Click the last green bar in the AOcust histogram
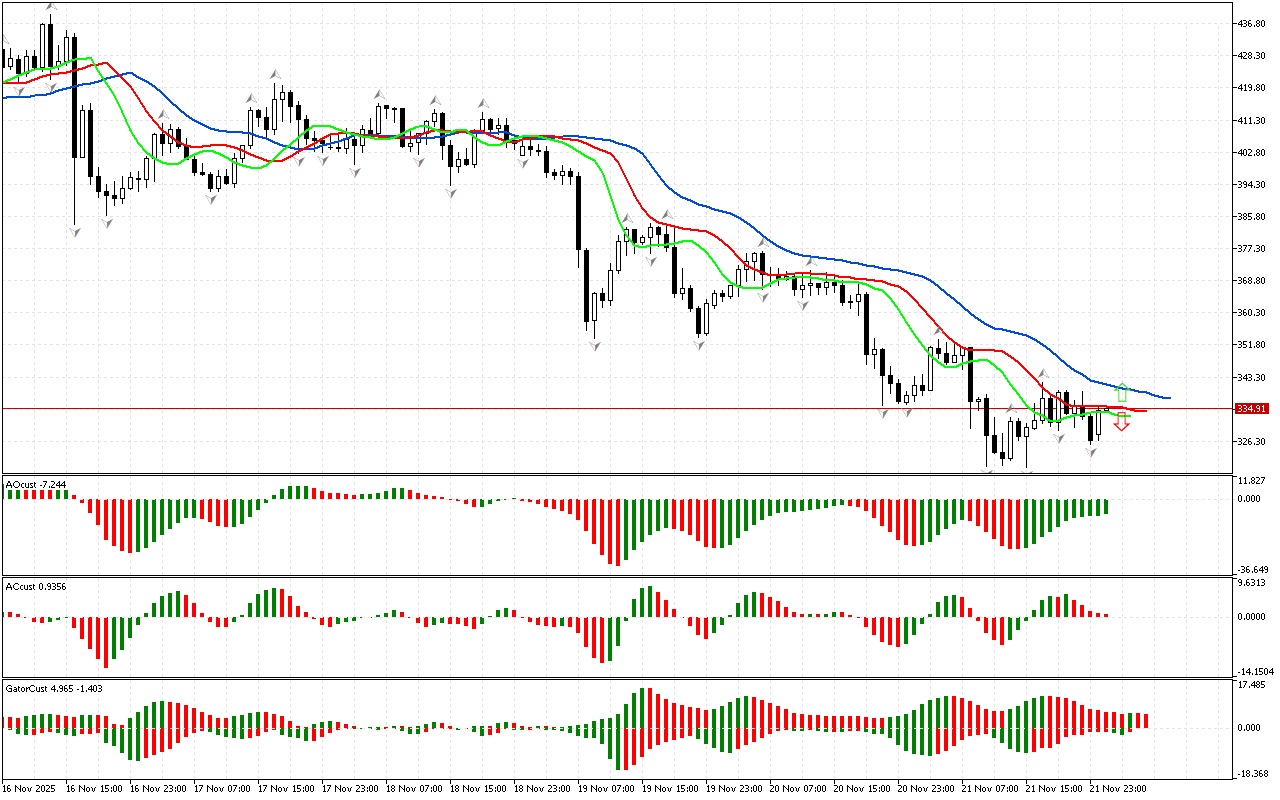This screenshot has width=1280, height=800. [1106, 507]
